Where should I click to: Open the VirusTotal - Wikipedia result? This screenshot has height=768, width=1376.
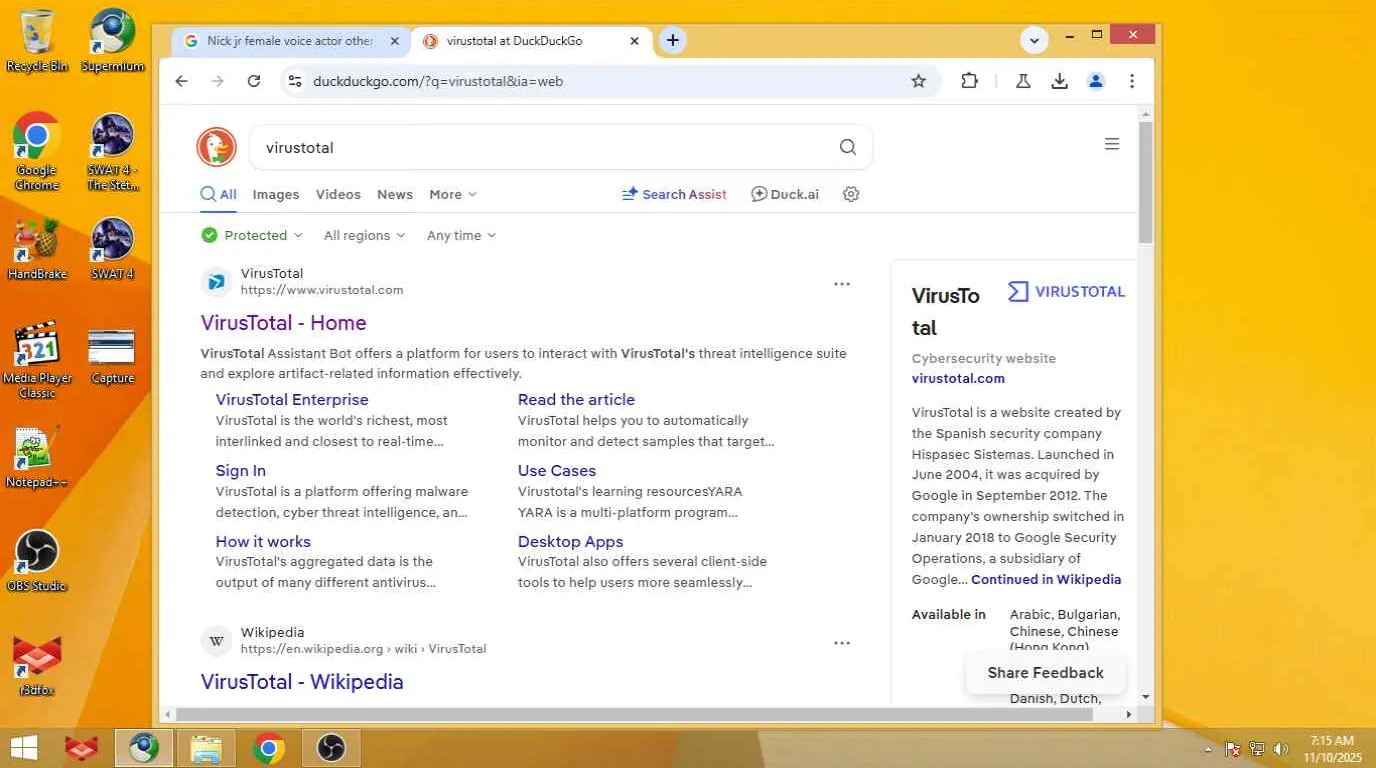[x=302, y=681]
